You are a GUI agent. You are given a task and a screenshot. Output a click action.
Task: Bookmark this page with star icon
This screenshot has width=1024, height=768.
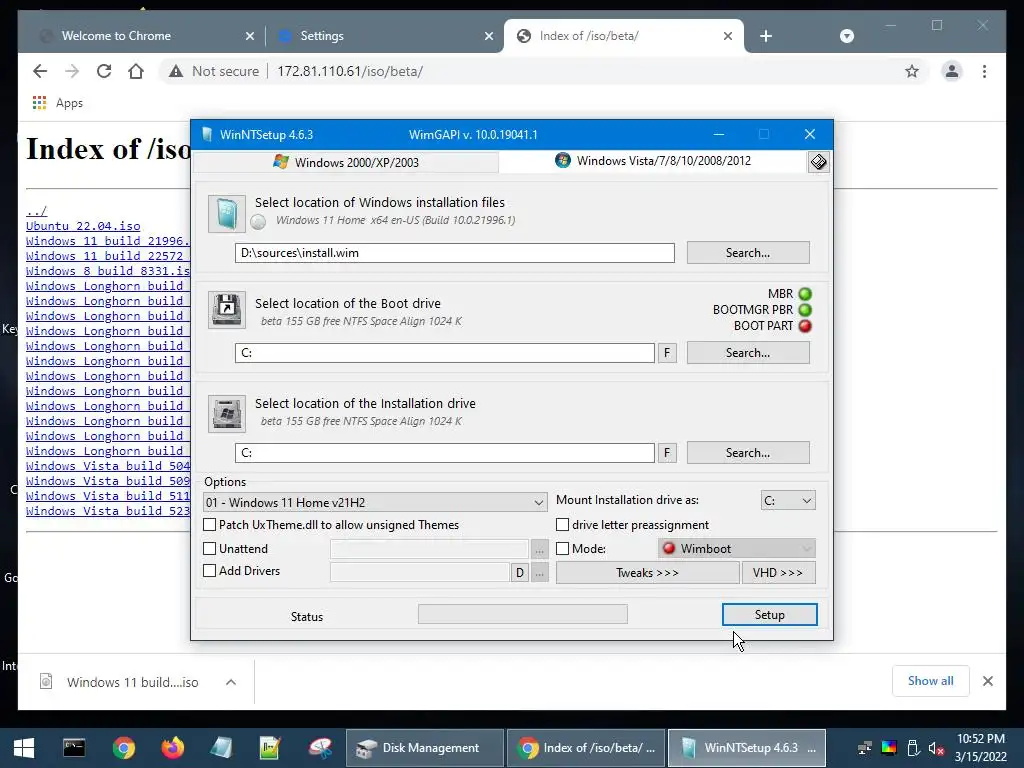pos(912,71)
